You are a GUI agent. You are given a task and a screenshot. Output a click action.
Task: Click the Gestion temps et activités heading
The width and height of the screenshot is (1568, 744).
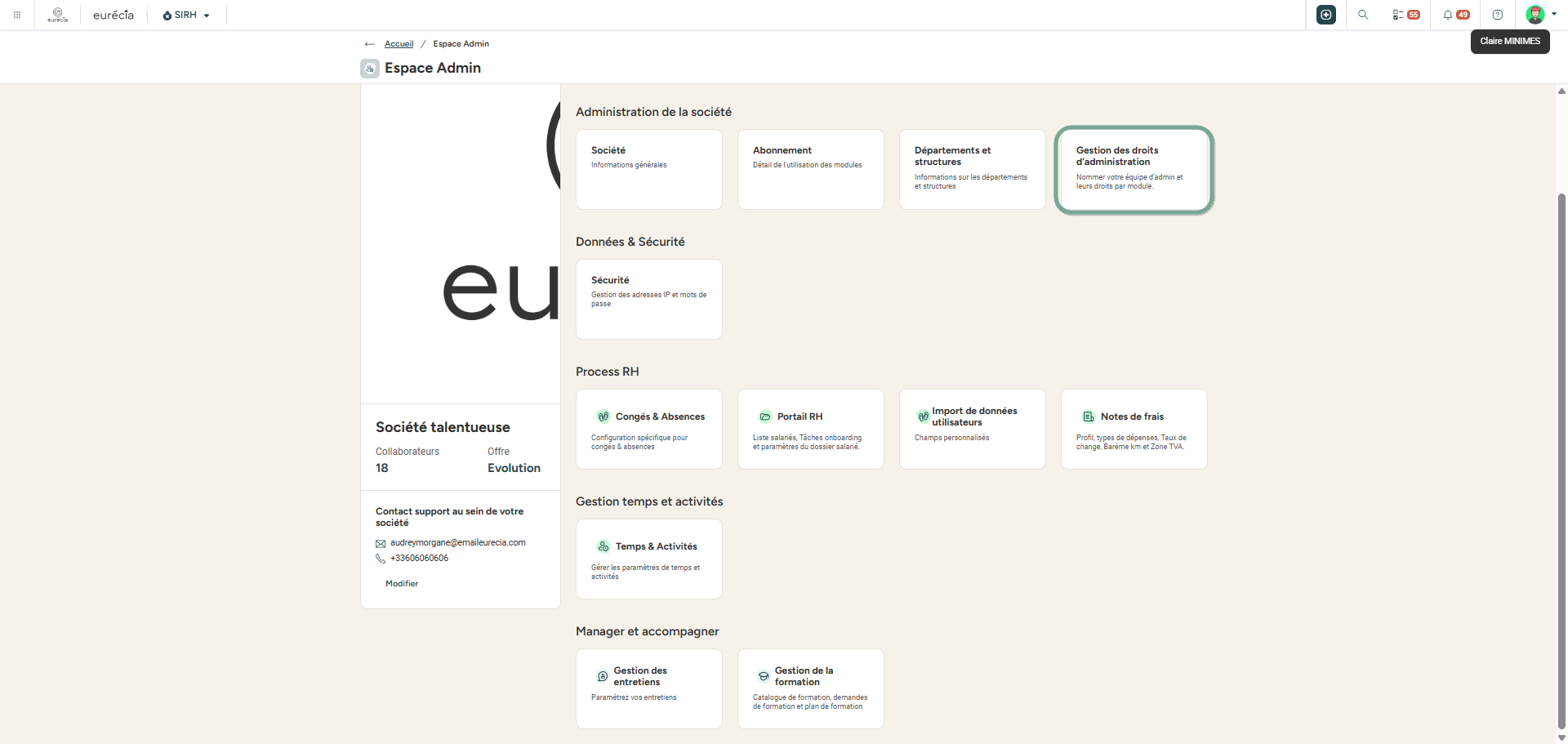(649, 501)
